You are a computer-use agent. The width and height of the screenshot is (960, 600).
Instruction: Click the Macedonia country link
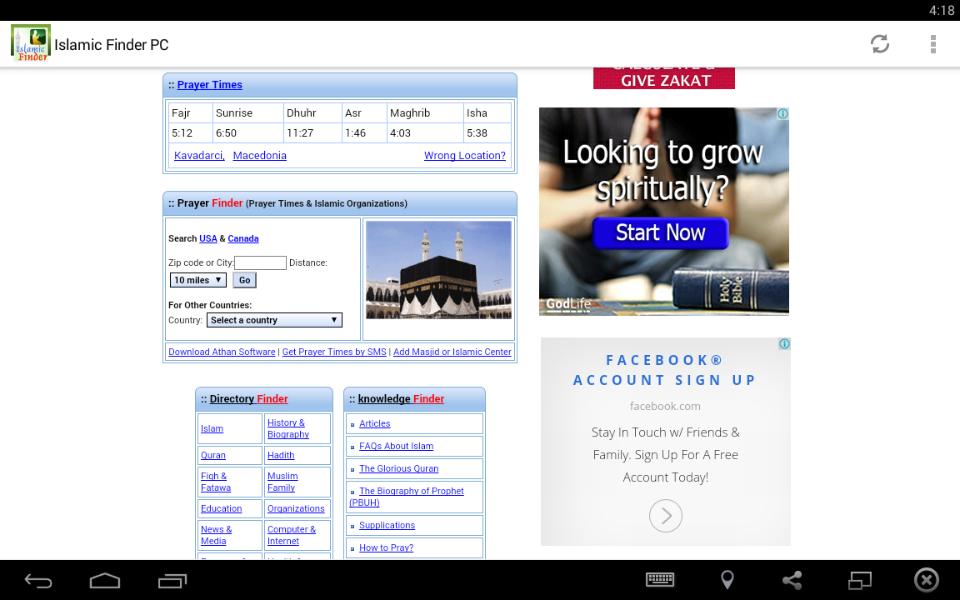tap(260, 156)
